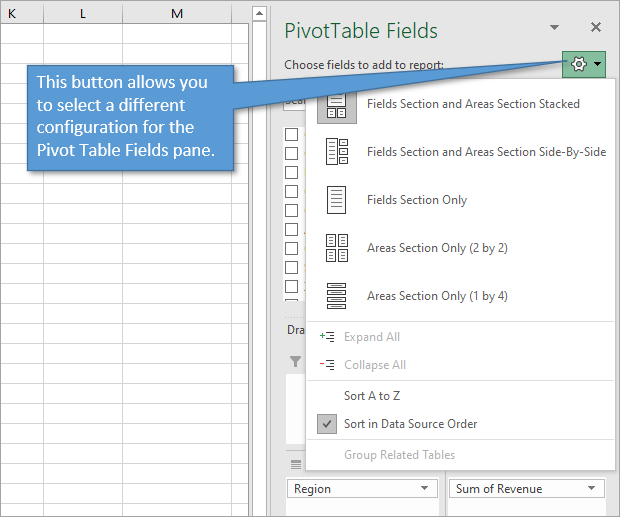
Task: Toggle the second field checkbox from the top
Action: point(292,153)
